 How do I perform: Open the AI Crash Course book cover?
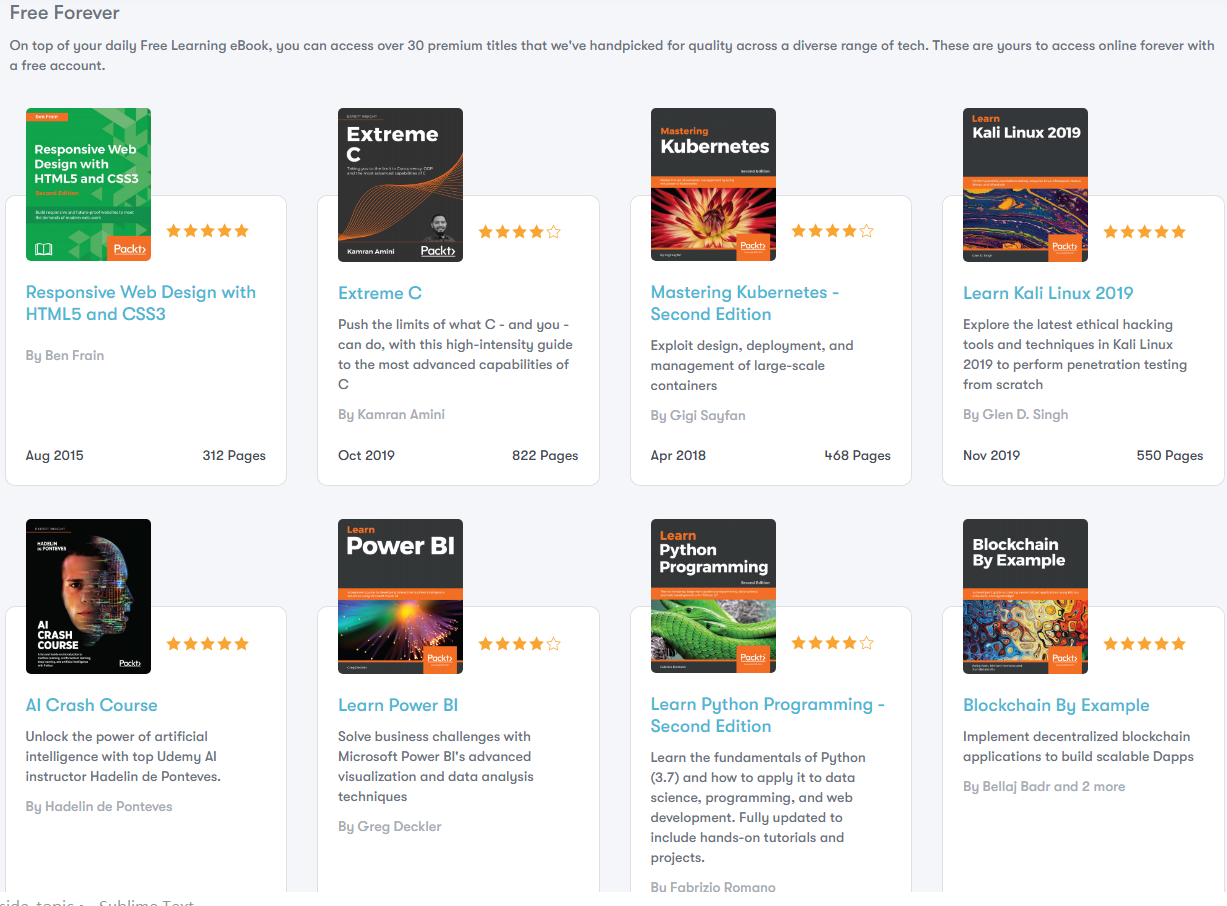pos(88,597)
